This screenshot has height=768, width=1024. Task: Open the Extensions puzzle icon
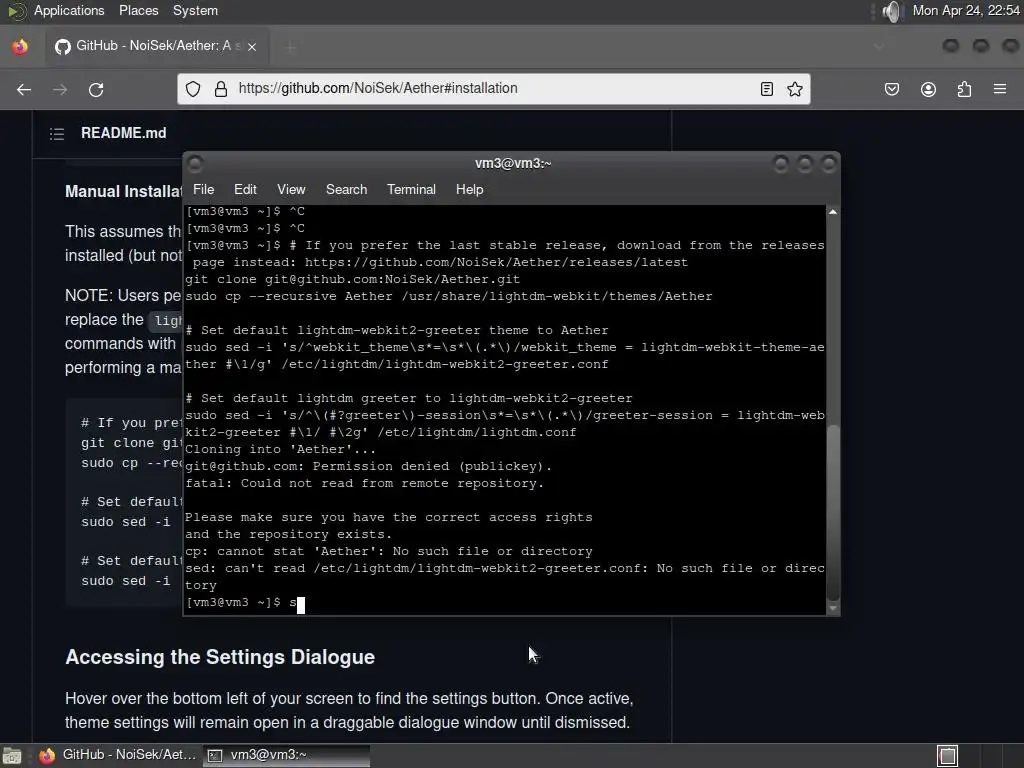(964, 89)
